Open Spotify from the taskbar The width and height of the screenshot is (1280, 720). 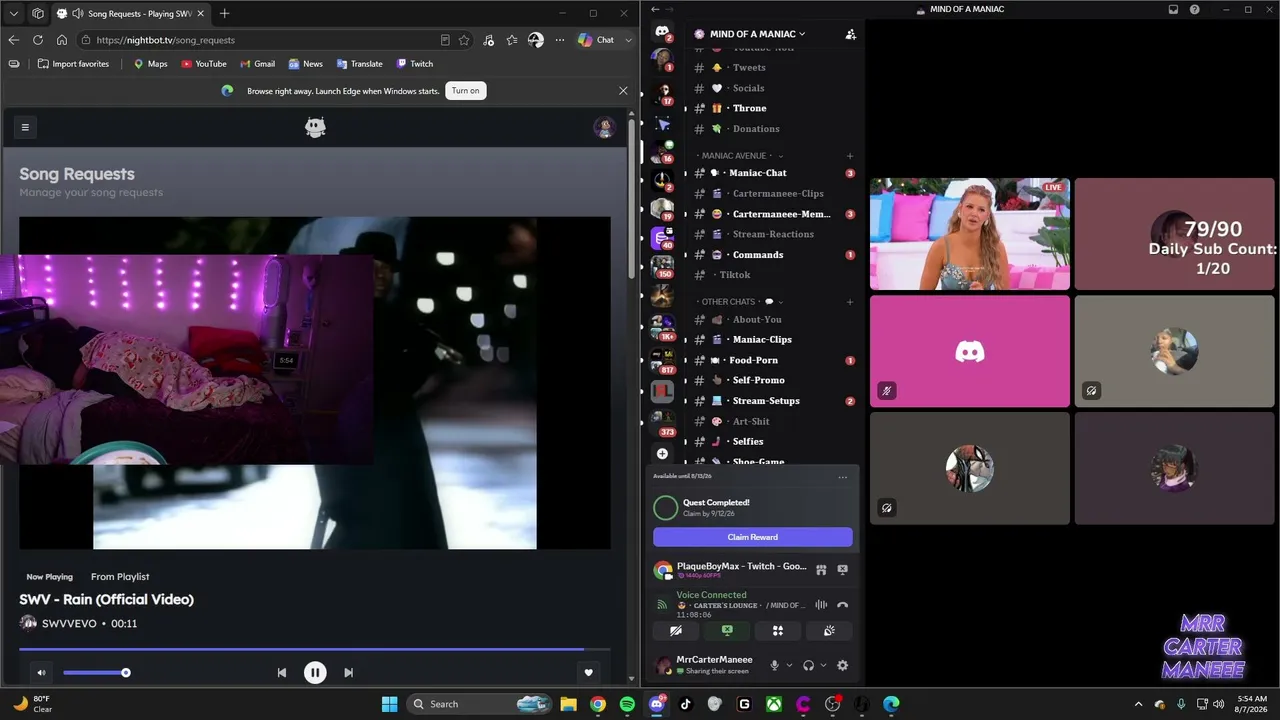(627, 704)
